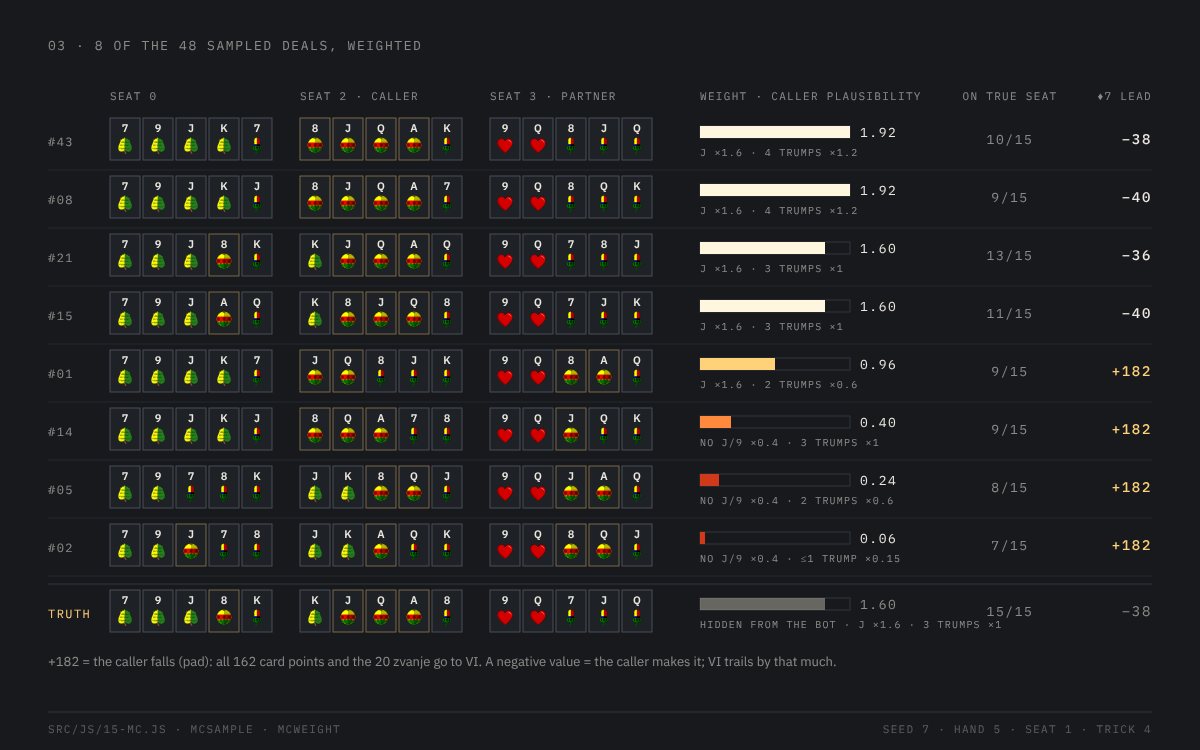Select the +182 lead value in row #01
This screenshot has width=1200, height=750.
[x=1131, y=372]
